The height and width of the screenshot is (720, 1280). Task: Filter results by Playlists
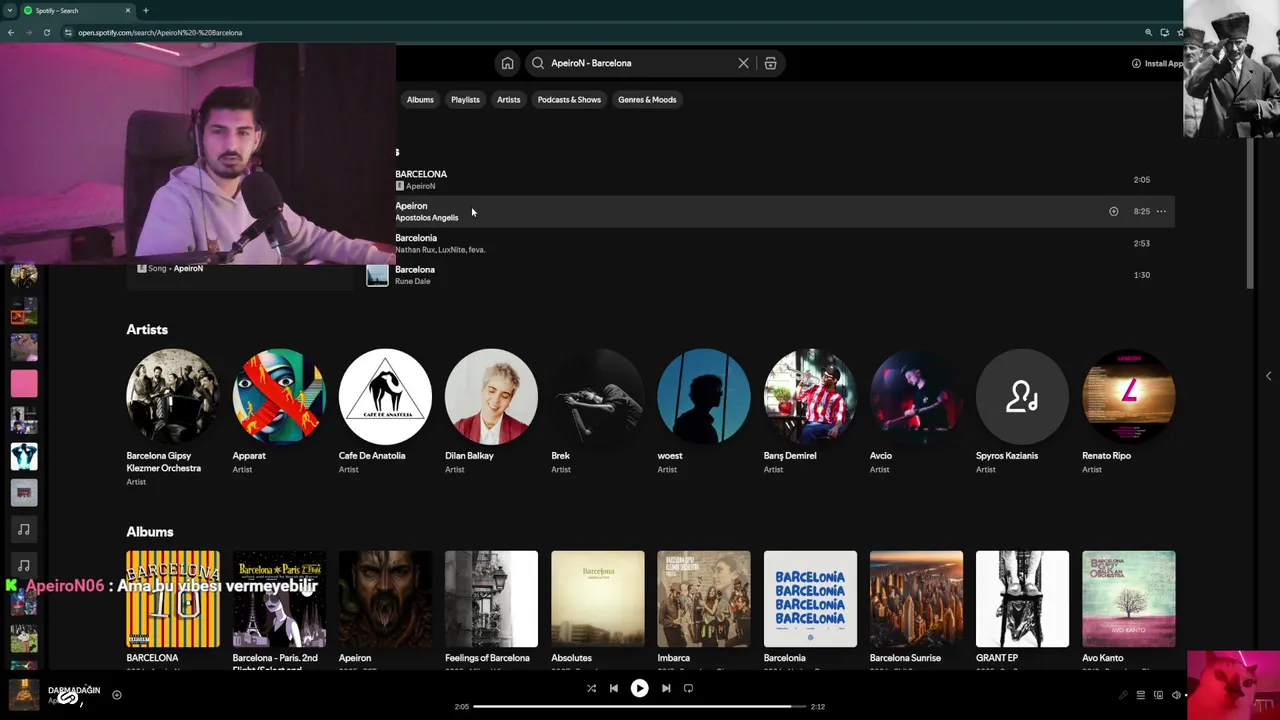point(465,99)
